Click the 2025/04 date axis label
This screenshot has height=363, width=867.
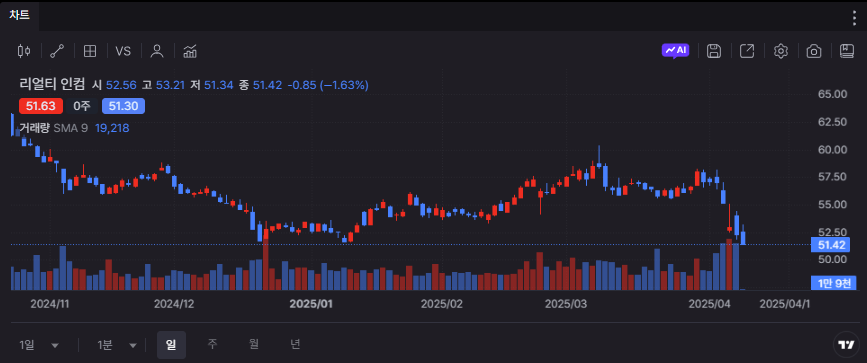[709, 304]
